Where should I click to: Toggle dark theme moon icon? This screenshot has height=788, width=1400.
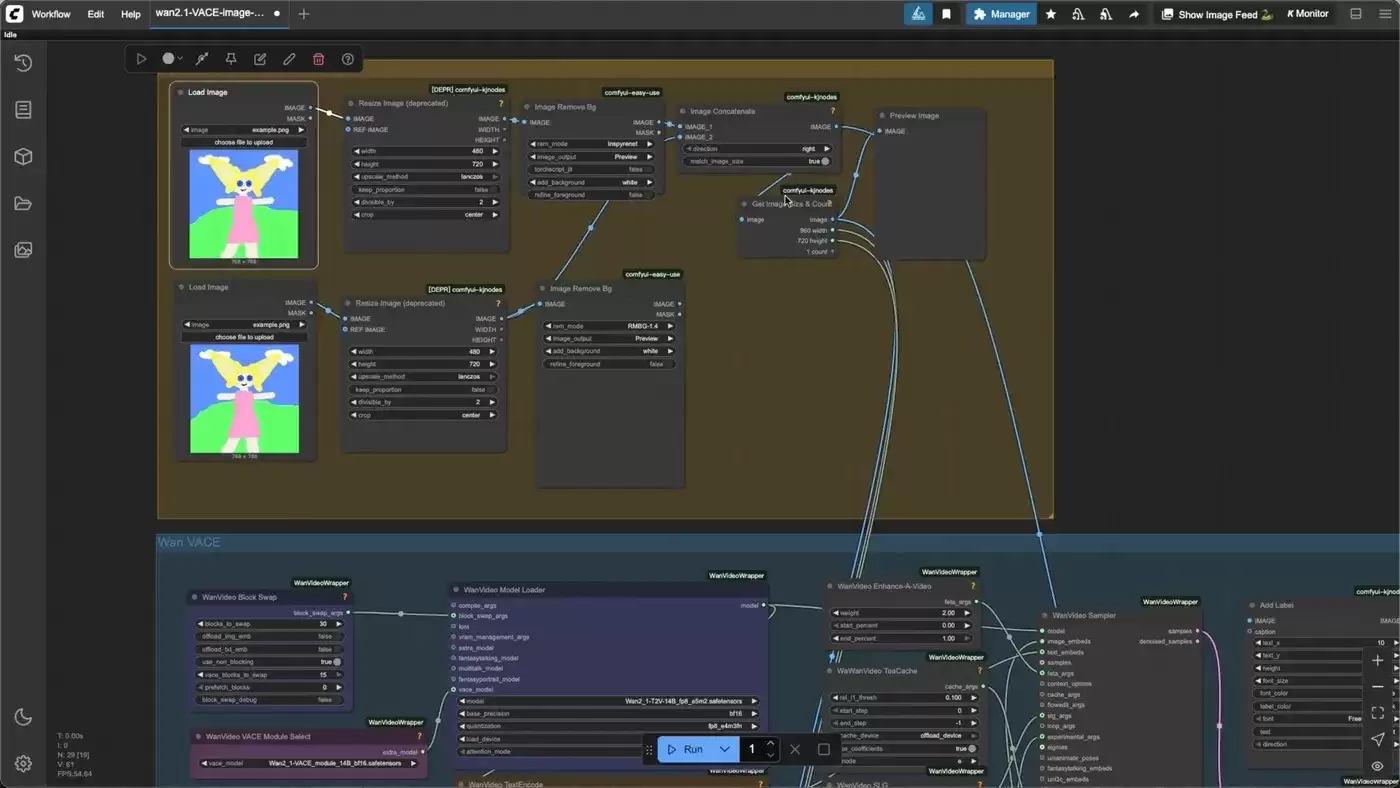point(23,717)
